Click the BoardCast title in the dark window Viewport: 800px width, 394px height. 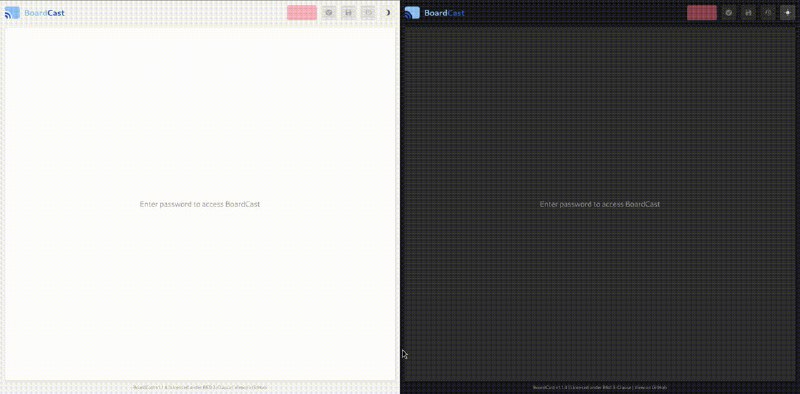[x=444, y=13]
